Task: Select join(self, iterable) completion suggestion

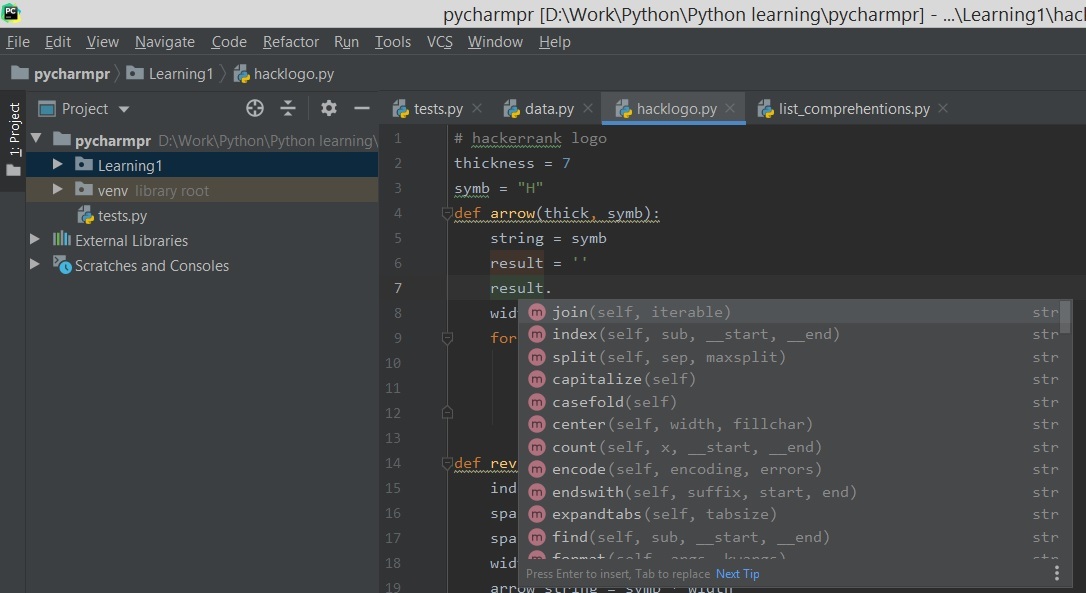Action: coord(641,312)
